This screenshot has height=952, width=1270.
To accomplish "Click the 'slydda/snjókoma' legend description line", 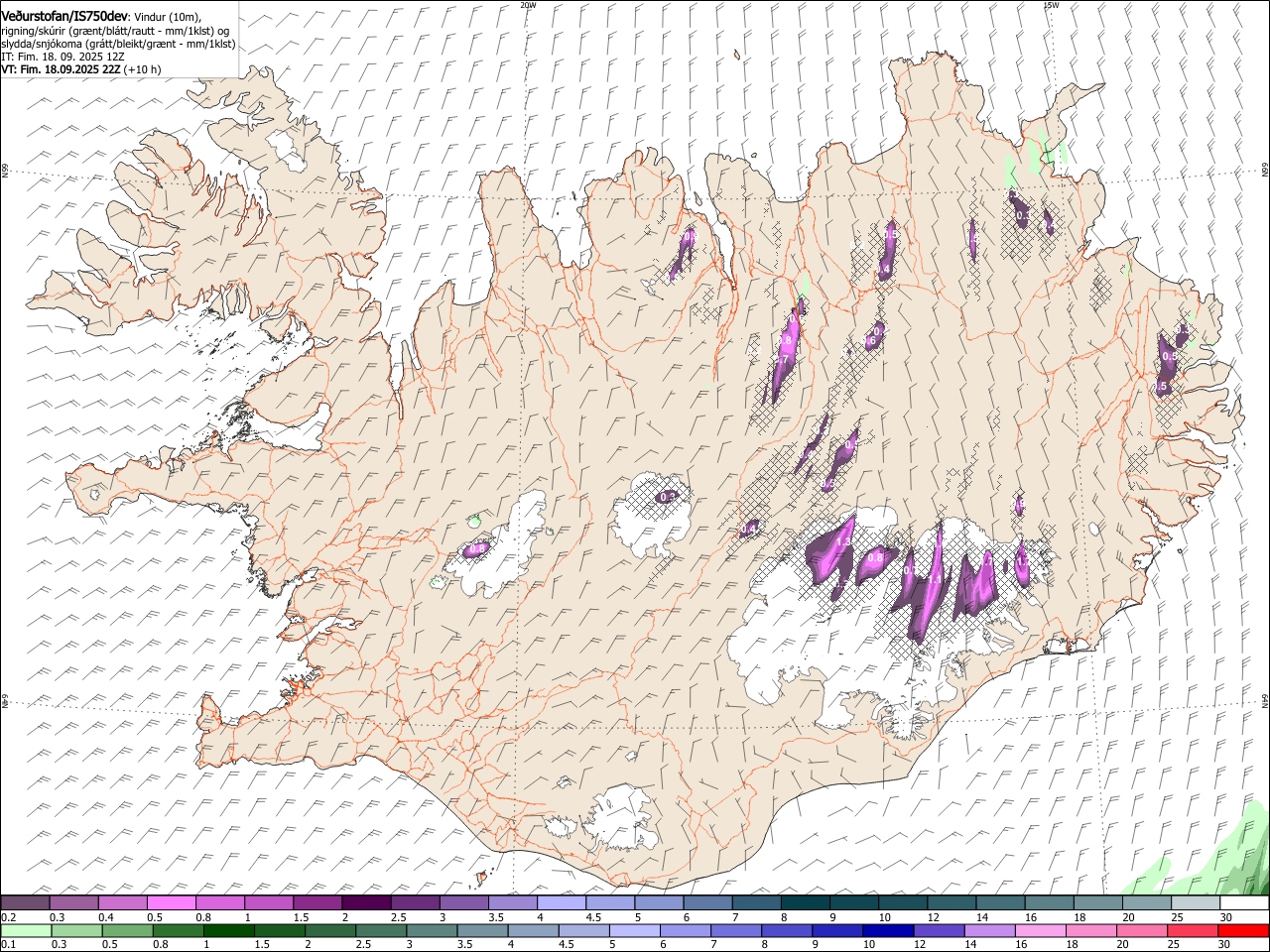I will click(x=118, y=44).
